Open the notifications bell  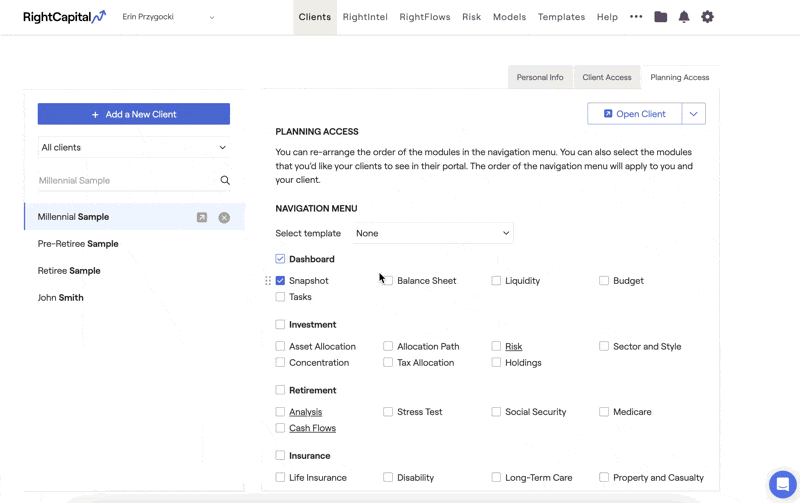tap(684, 17)
